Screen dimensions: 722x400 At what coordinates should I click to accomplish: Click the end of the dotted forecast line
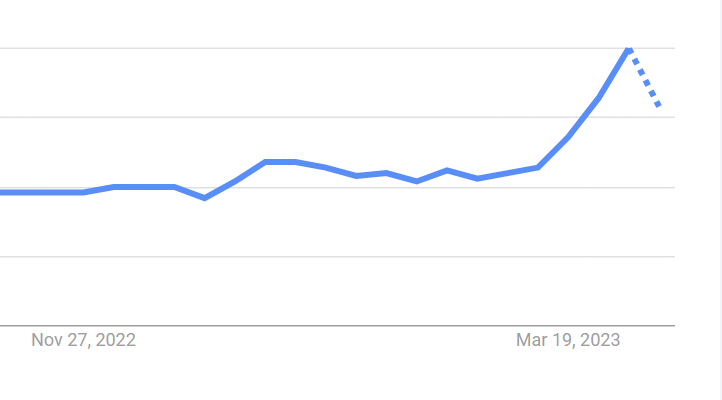659,105
